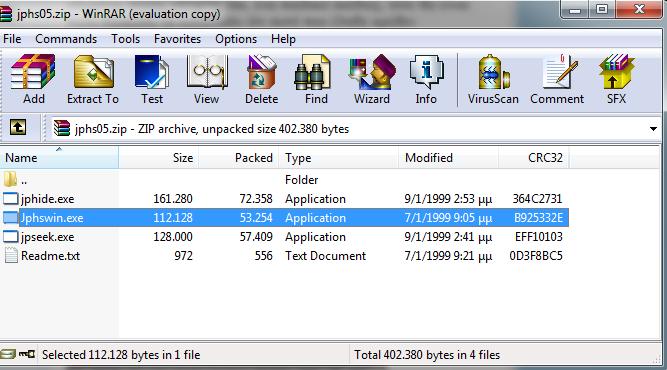
Task: Sort by the Packed column header
Action: pyautogui.click(x=239, y=158)
